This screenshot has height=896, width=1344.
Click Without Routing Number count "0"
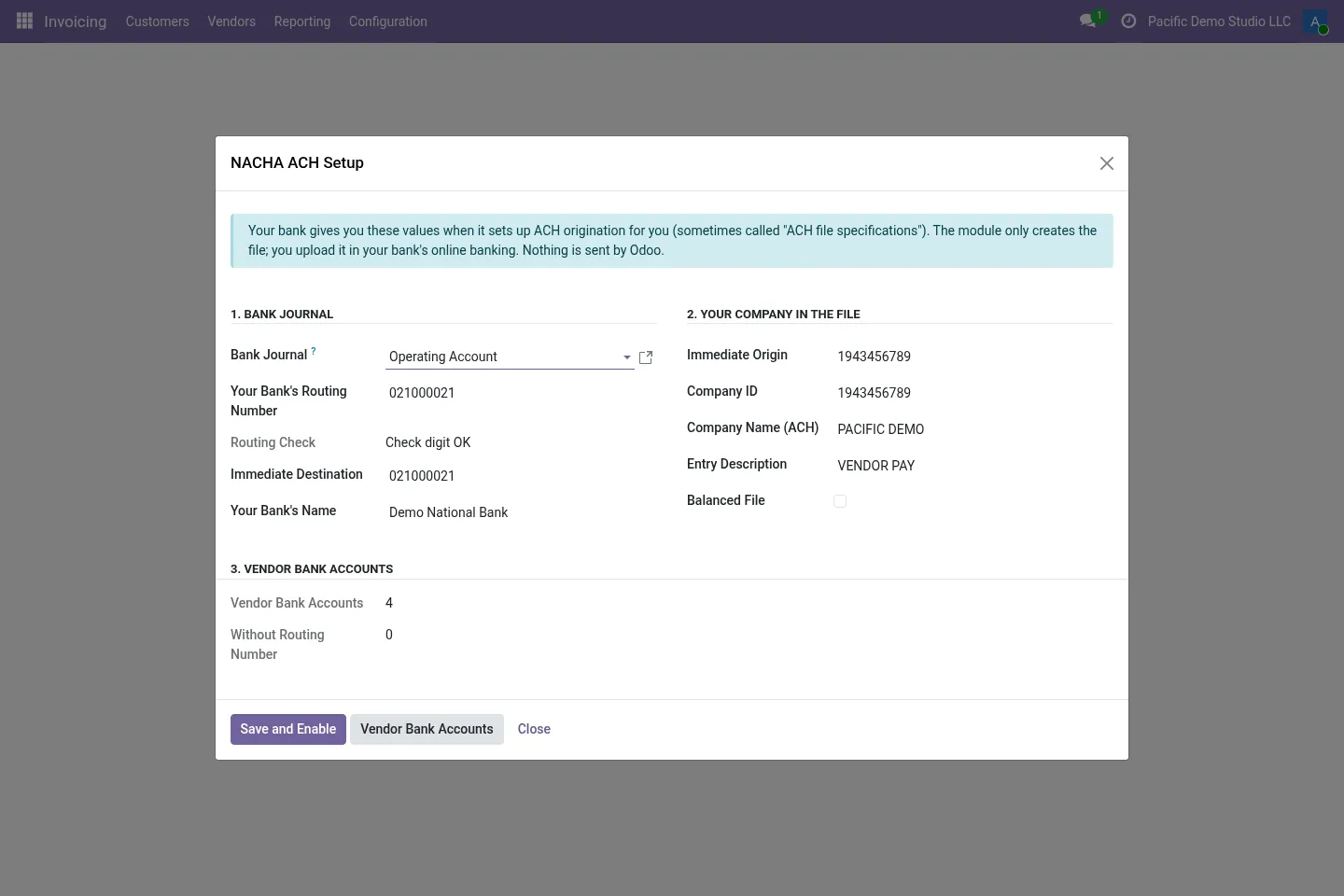tap(389, 635)
